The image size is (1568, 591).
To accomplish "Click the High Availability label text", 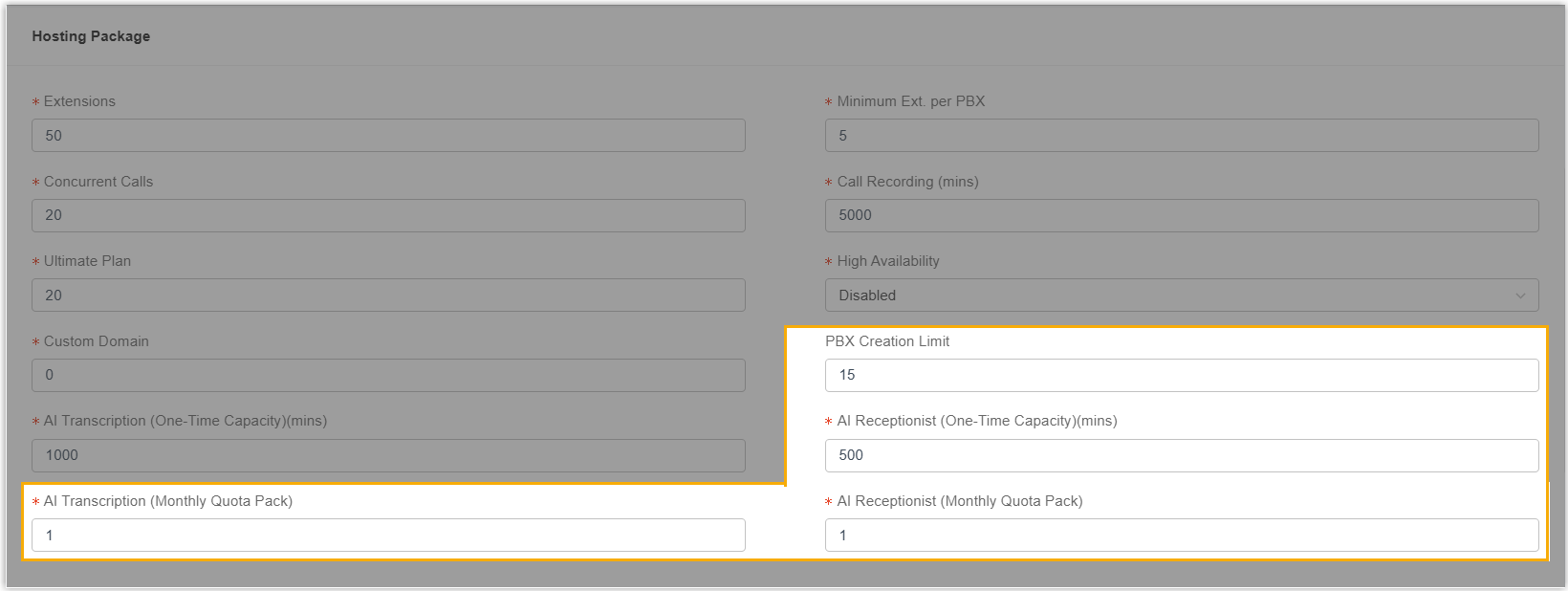I will pyautogui.click(x=887, y=261).
